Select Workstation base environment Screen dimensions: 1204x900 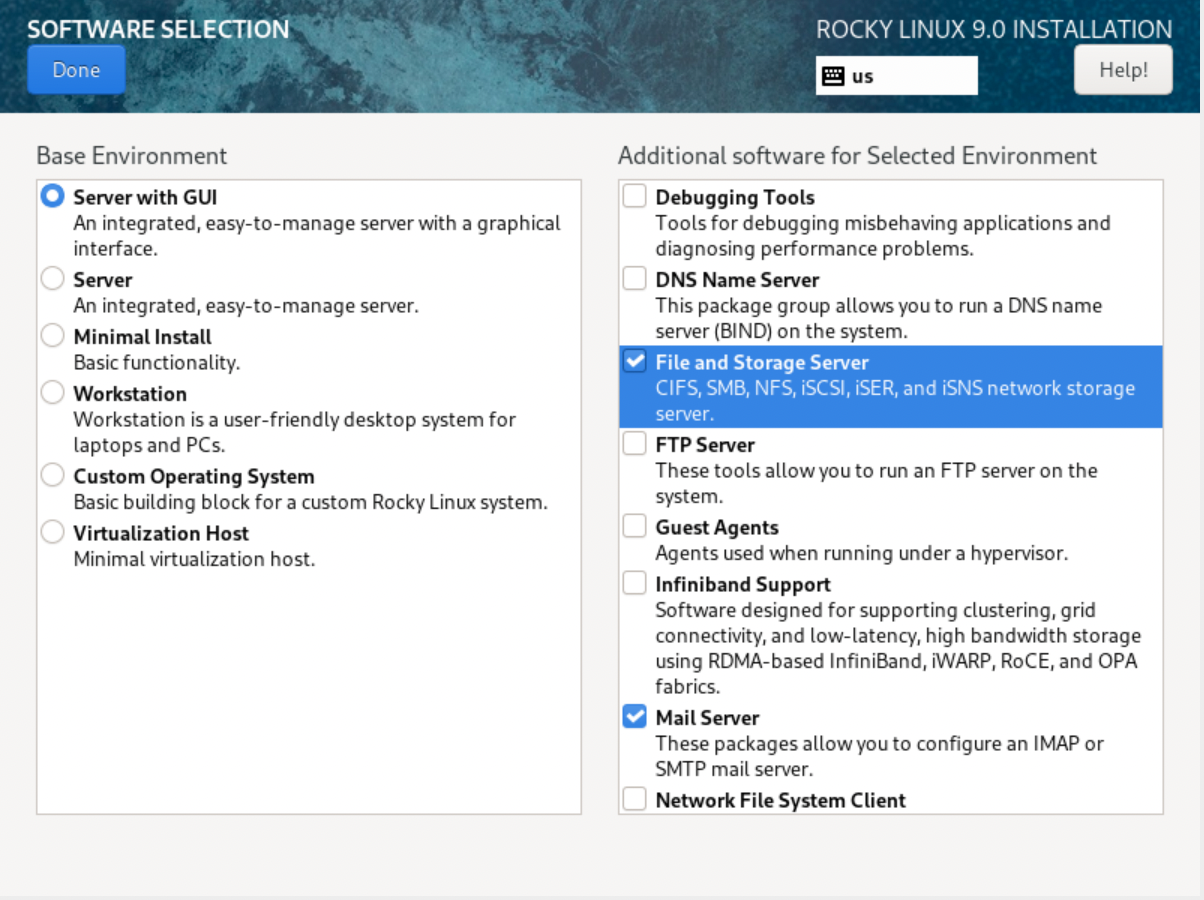(x=52, y=393)
